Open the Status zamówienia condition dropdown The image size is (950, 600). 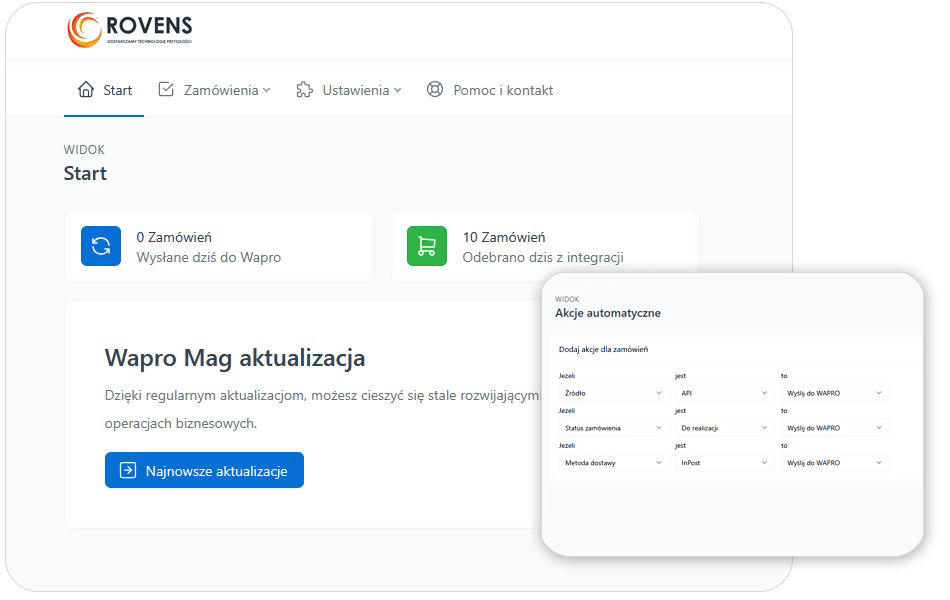pyautogui.click(x=613, y=428)
